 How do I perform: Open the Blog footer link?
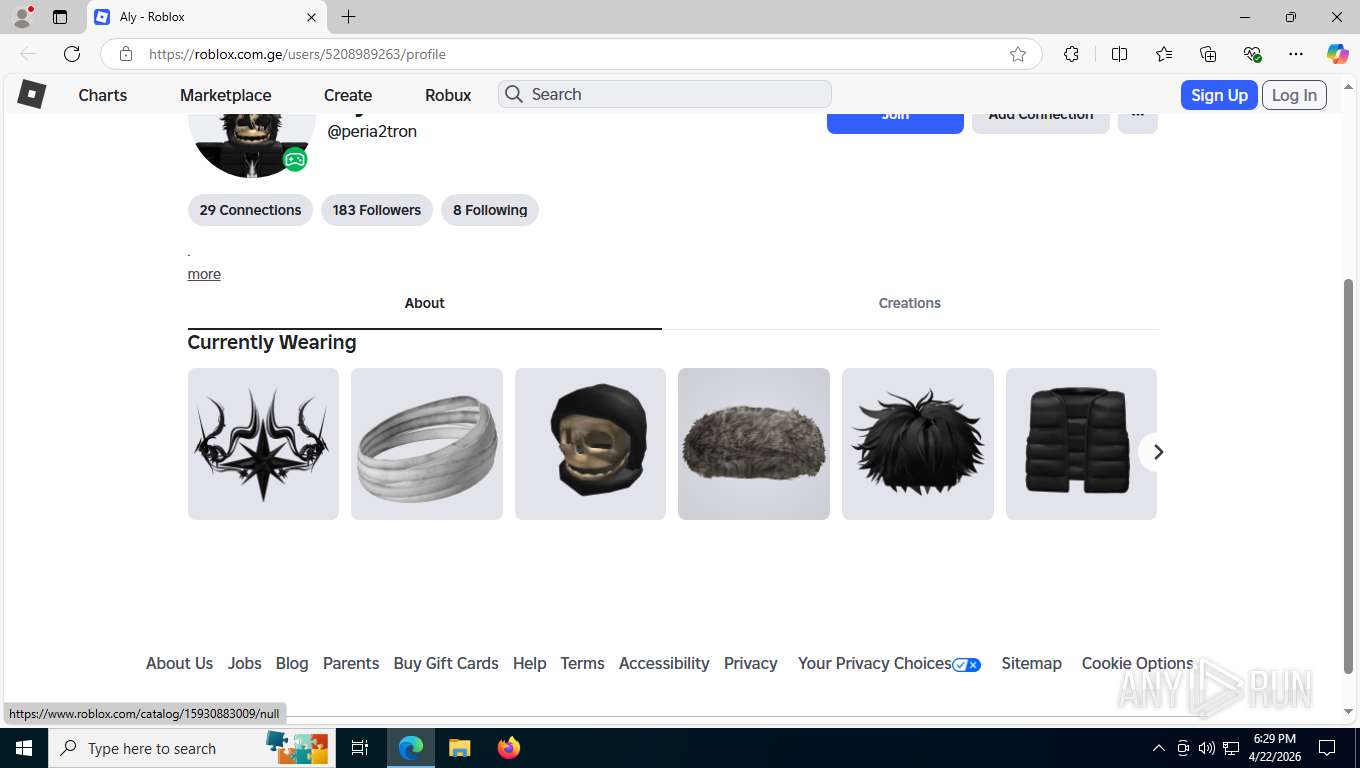pos(292,663)
